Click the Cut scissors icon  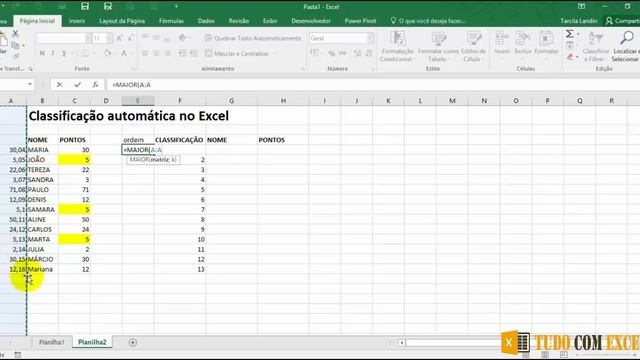15,34
